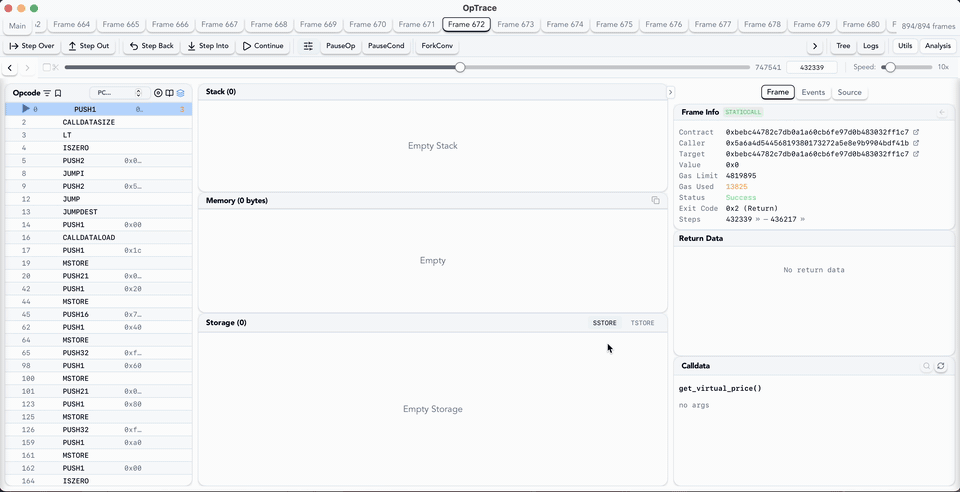Image resolution: width=960 pixels, height=492 pixels.
Task: Click the bookmark icon next to Opcode
Action: (58, 93)
